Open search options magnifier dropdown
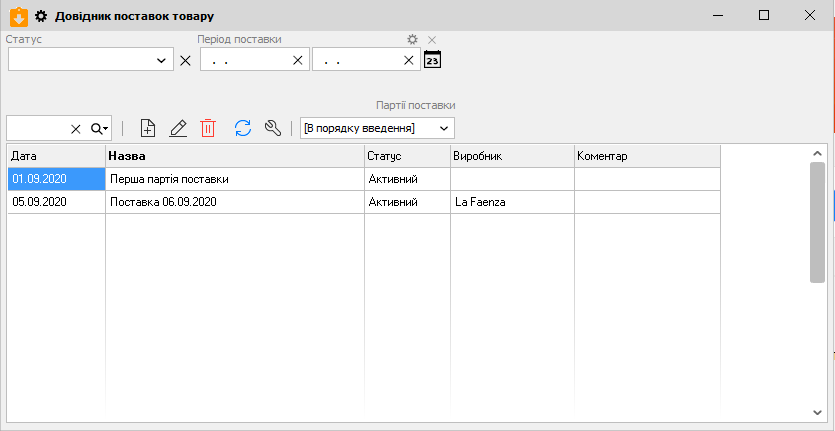Viewport: 835px width, 431px height. (x=99, y=129)
